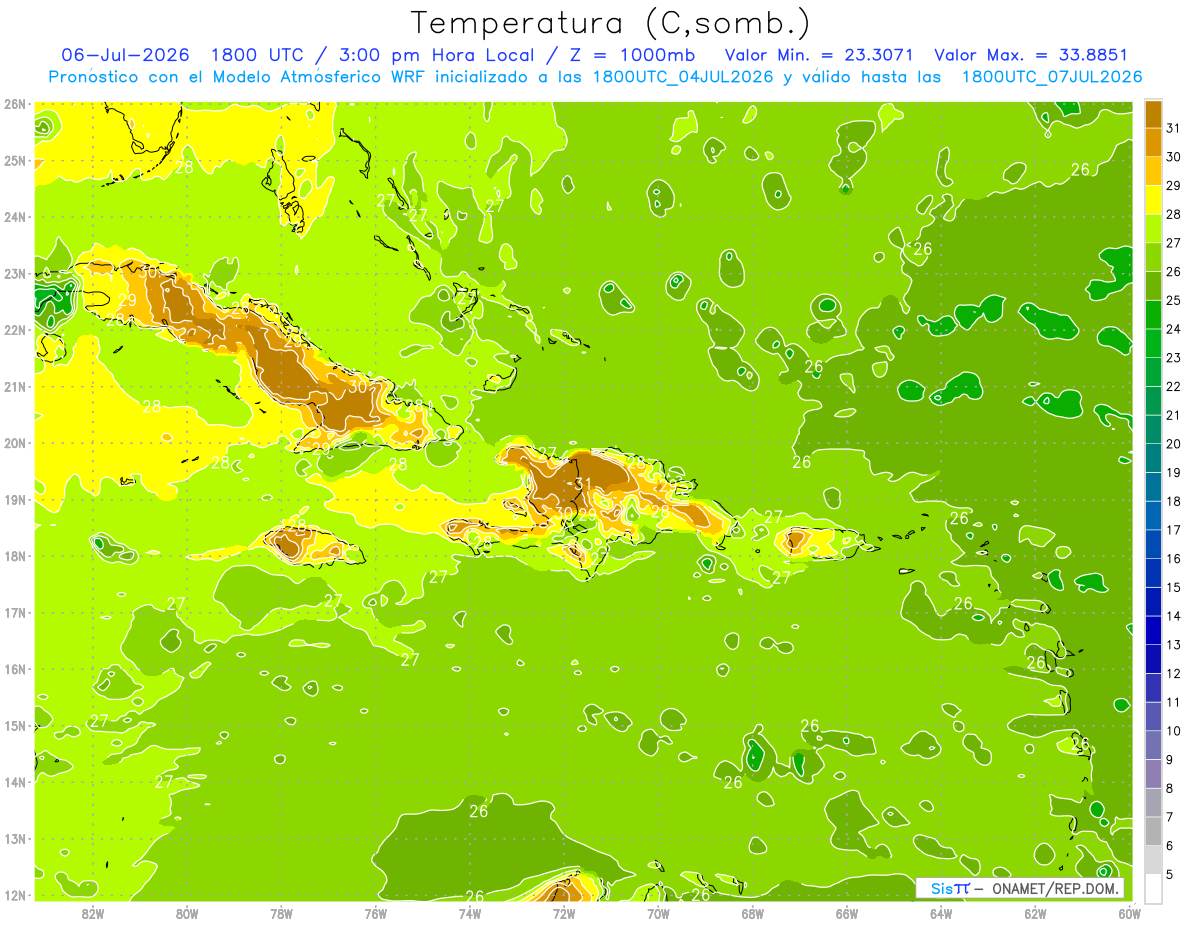Click the color bar scale value "10"

(x=1174, y=731)
